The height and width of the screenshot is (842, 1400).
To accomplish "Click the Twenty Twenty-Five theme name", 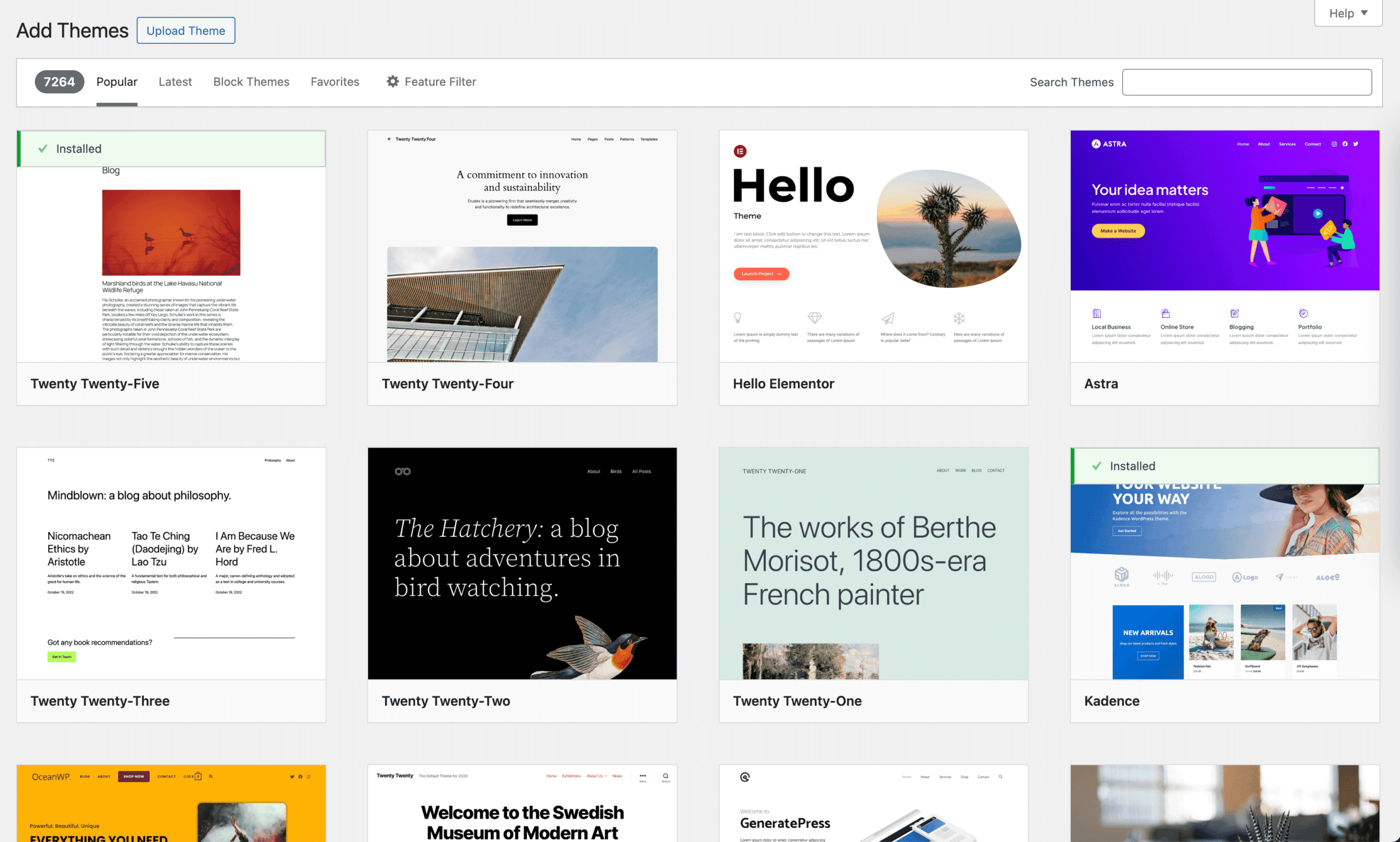I will click(x=95, y=384).
